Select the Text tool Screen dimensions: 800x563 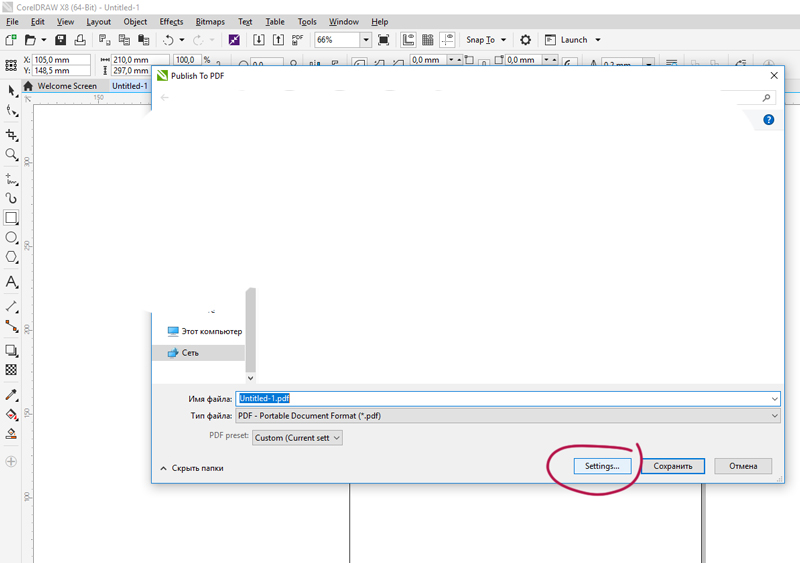11,282
